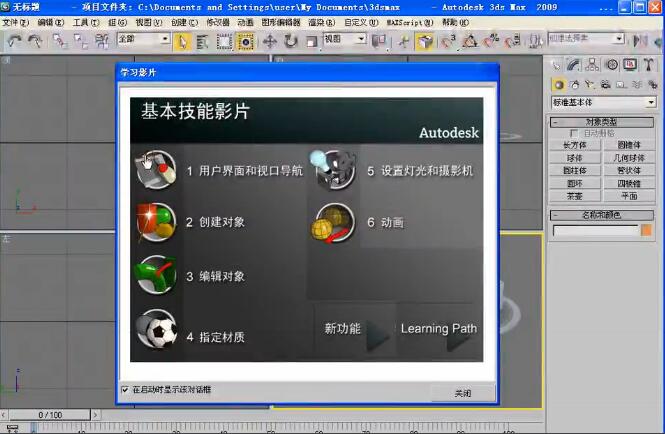
Task: Click the Use Pivot Point Center icon
Action: (378, 42)
